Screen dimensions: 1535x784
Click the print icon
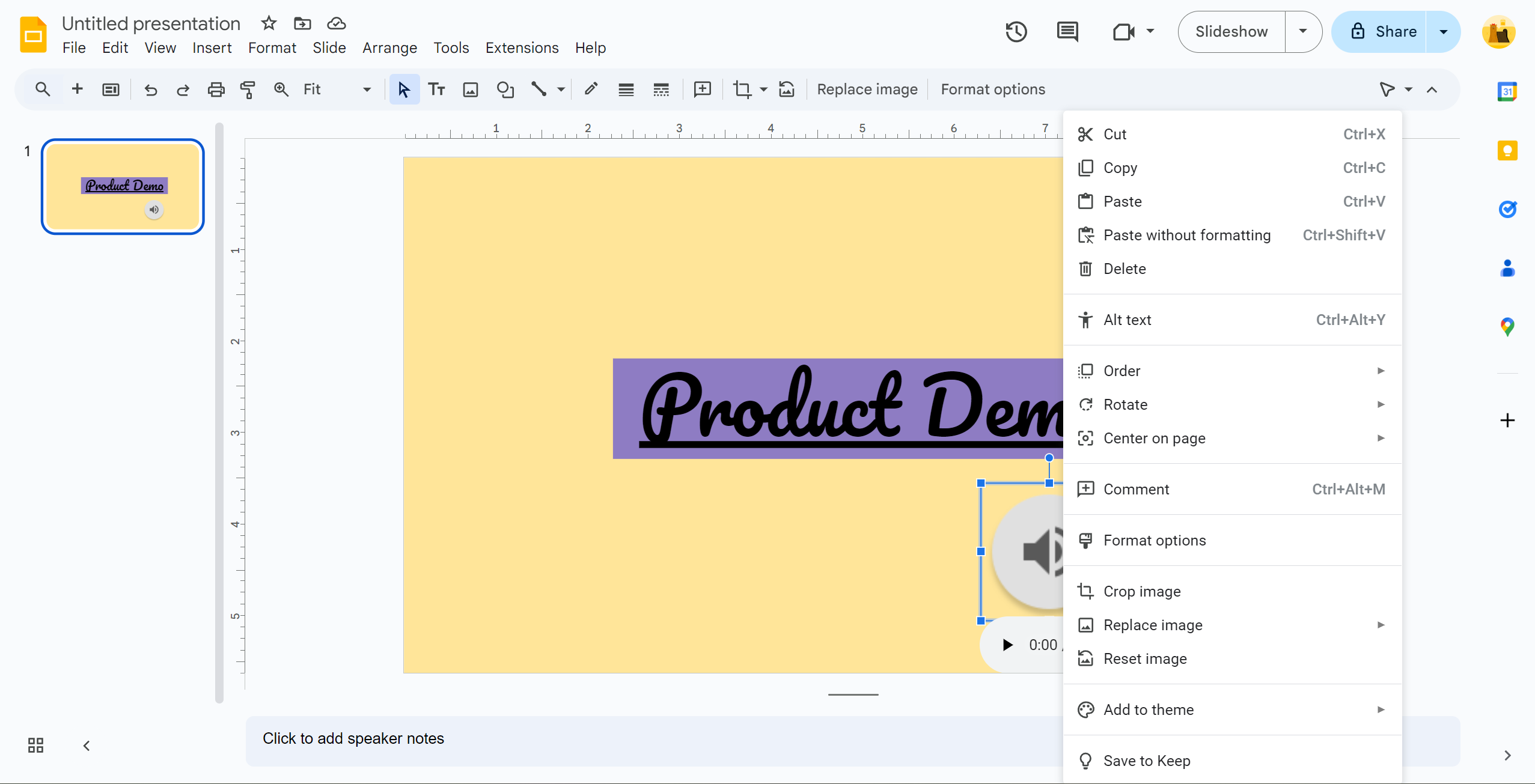(216, 90)
